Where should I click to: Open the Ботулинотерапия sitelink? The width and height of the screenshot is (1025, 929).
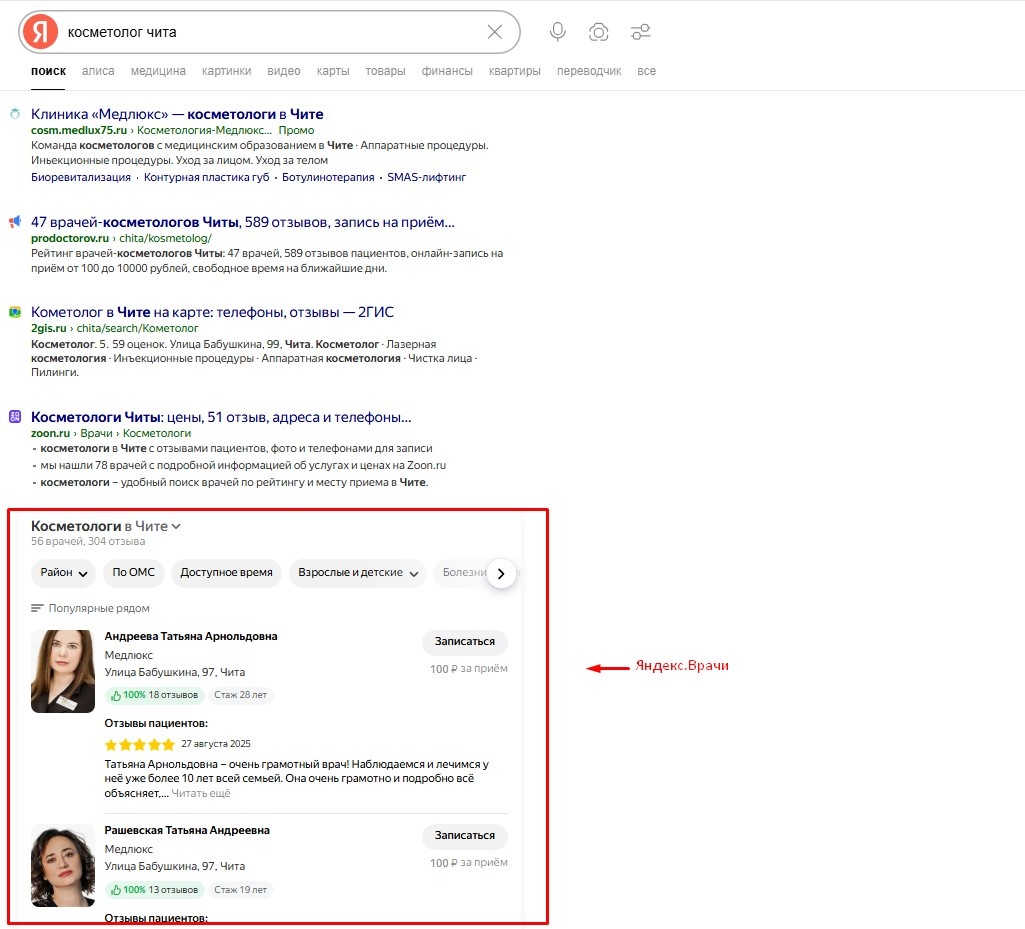click(x=328, y=177)
